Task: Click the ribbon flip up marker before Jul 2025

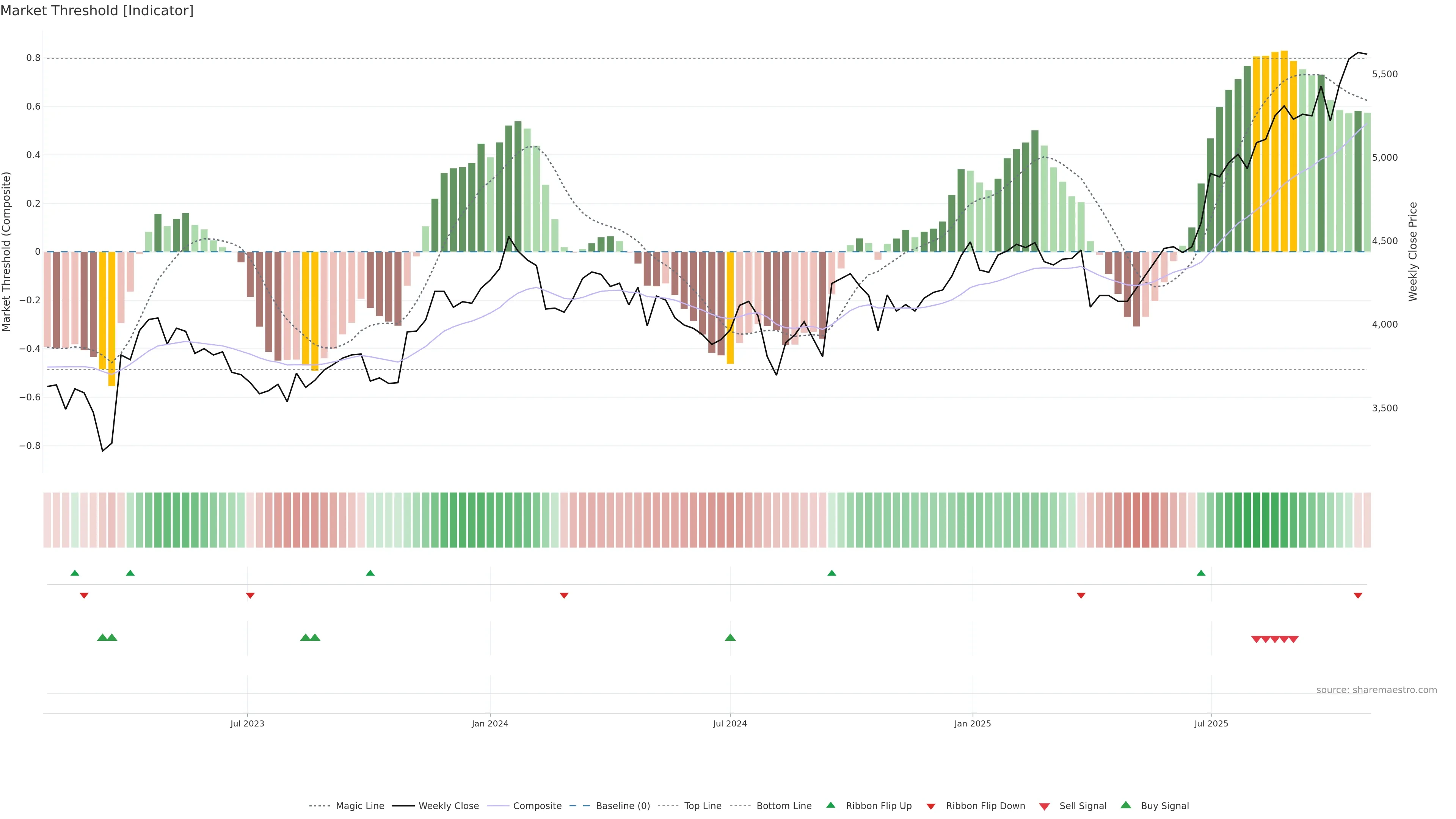Action: (x=1201, y=573)
